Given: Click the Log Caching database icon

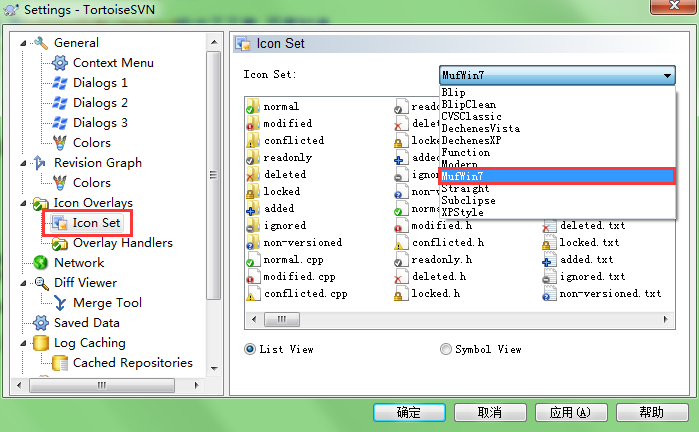Looking at the screenshot, I should (41, 343).
